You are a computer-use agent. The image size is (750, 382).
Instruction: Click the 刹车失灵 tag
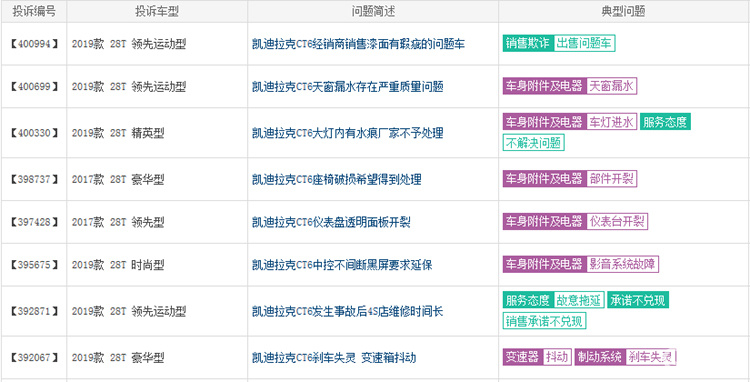651,357
